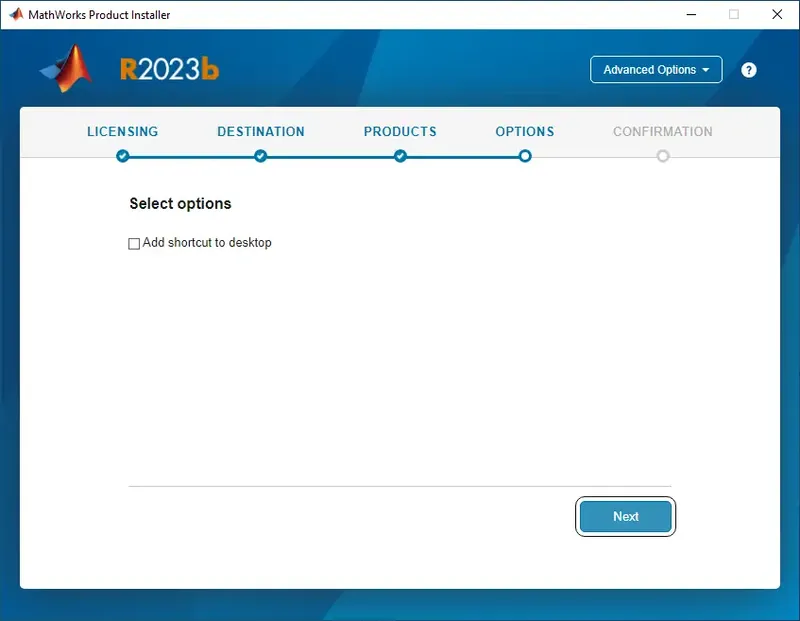Click the Confirmation step circle indicator
Viewport: 800px width, 621px height.
(663, 156)
